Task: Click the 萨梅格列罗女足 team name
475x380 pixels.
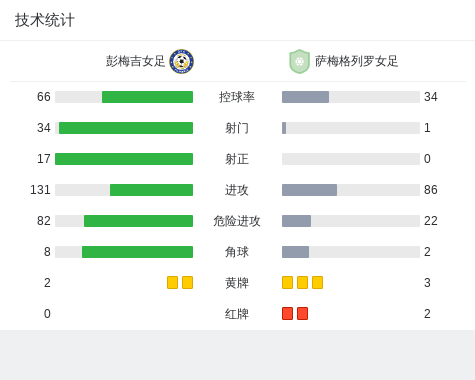Action: 357,61
